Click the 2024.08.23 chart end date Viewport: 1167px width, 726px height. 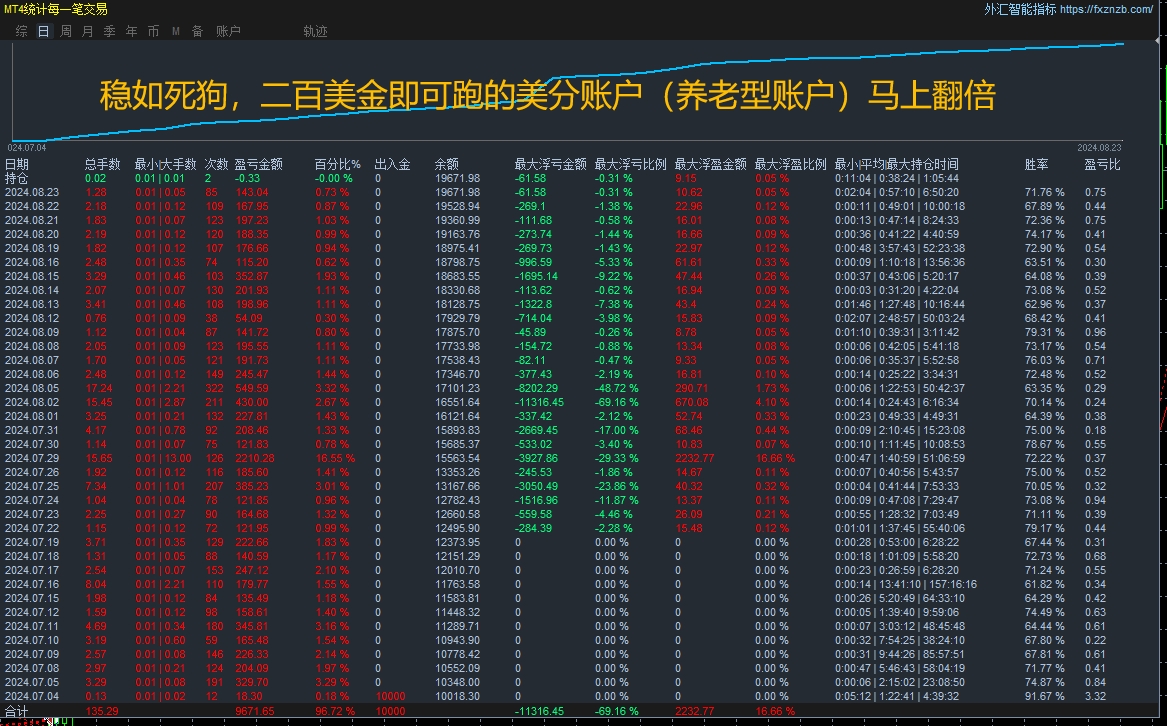click(1099, 147)
